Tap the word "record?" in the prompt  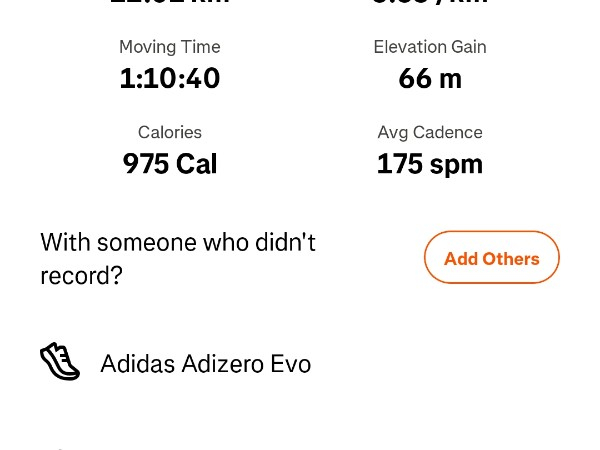click(x=82, y=276)
